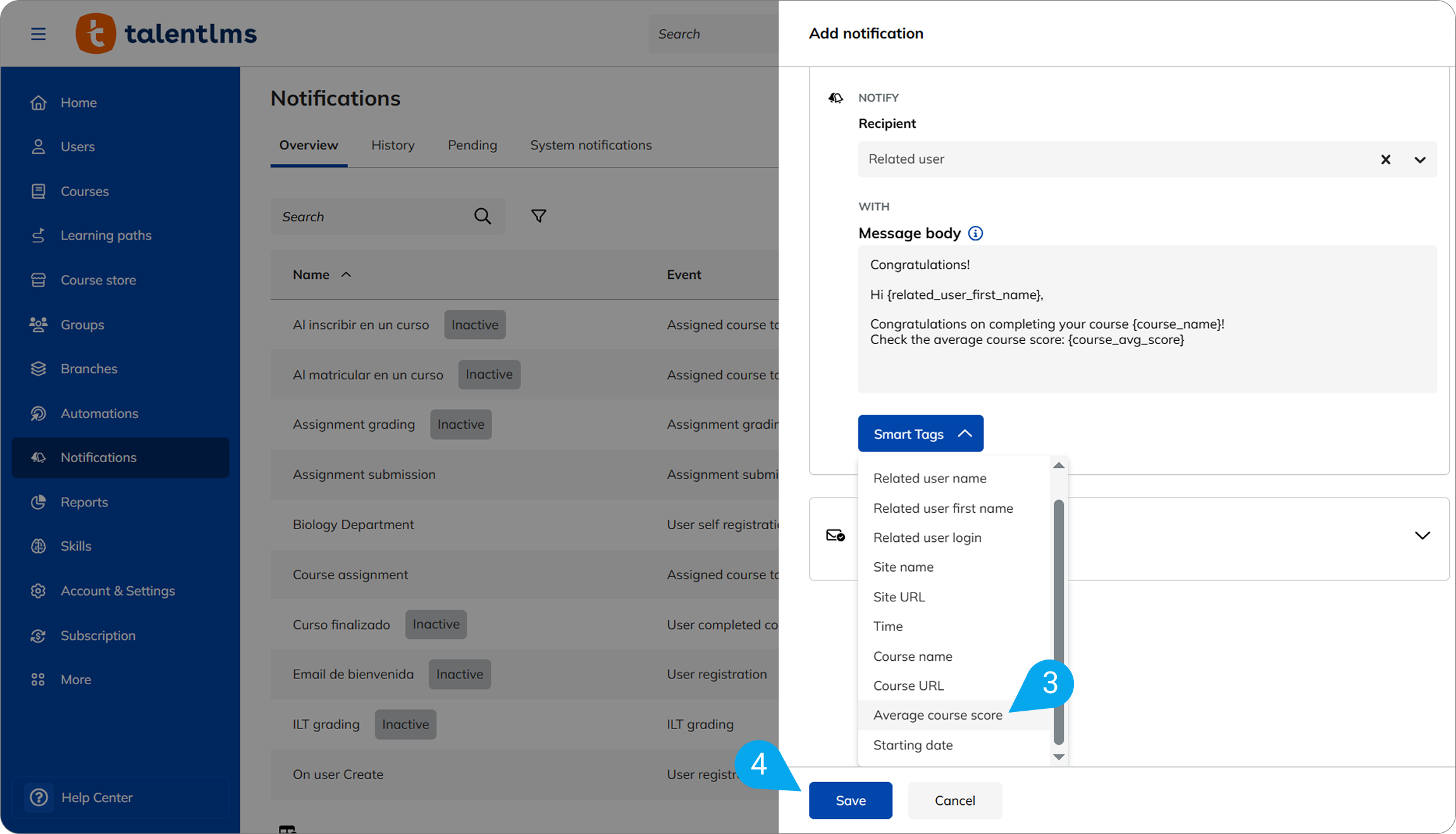Click the Smart Tags list scrollbar down arrow
This screenshot has width=1456, height=834.
click(1058, 757)
